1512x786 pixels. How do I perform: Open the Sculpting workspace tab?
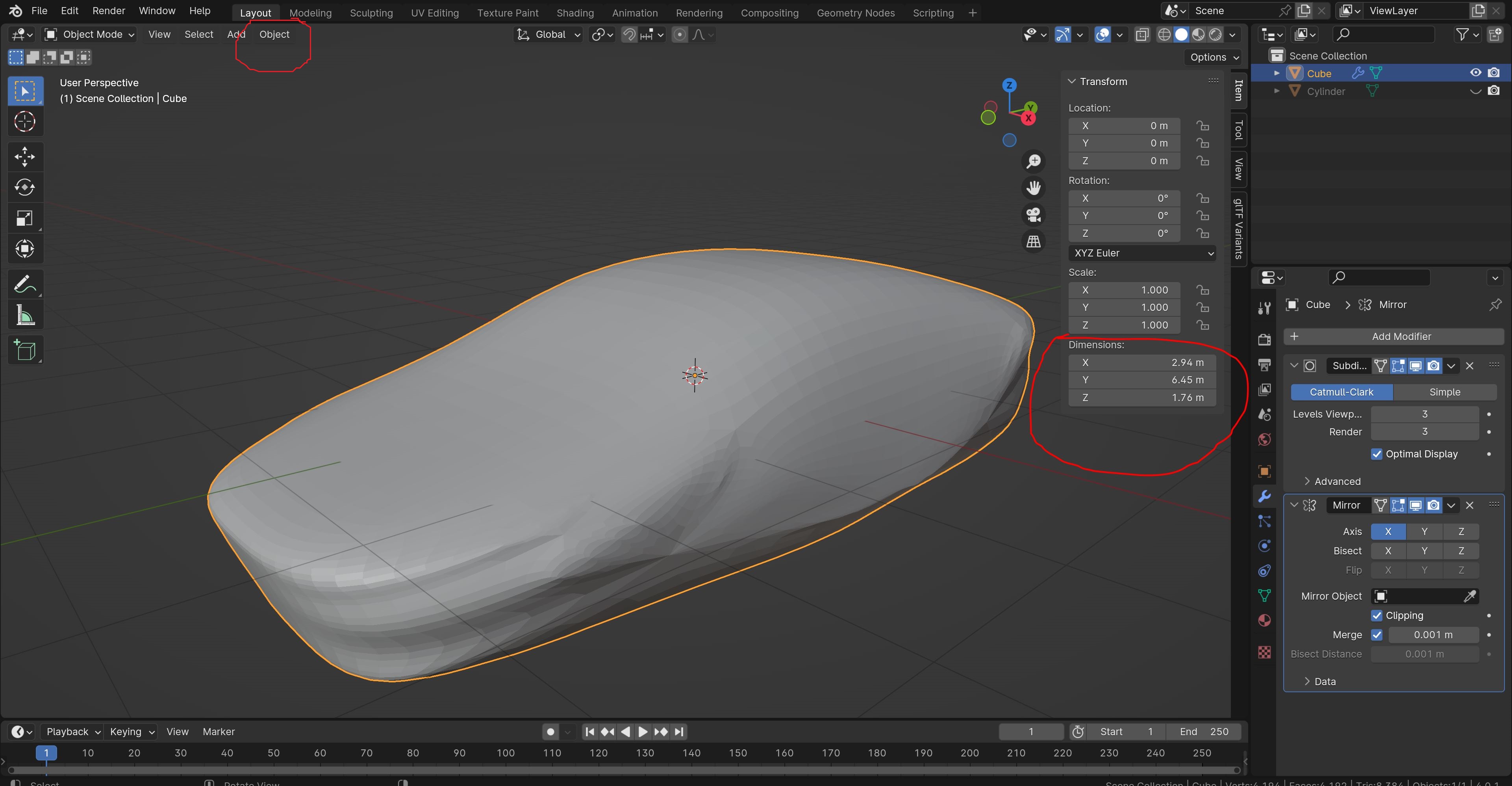pos(371,13)
